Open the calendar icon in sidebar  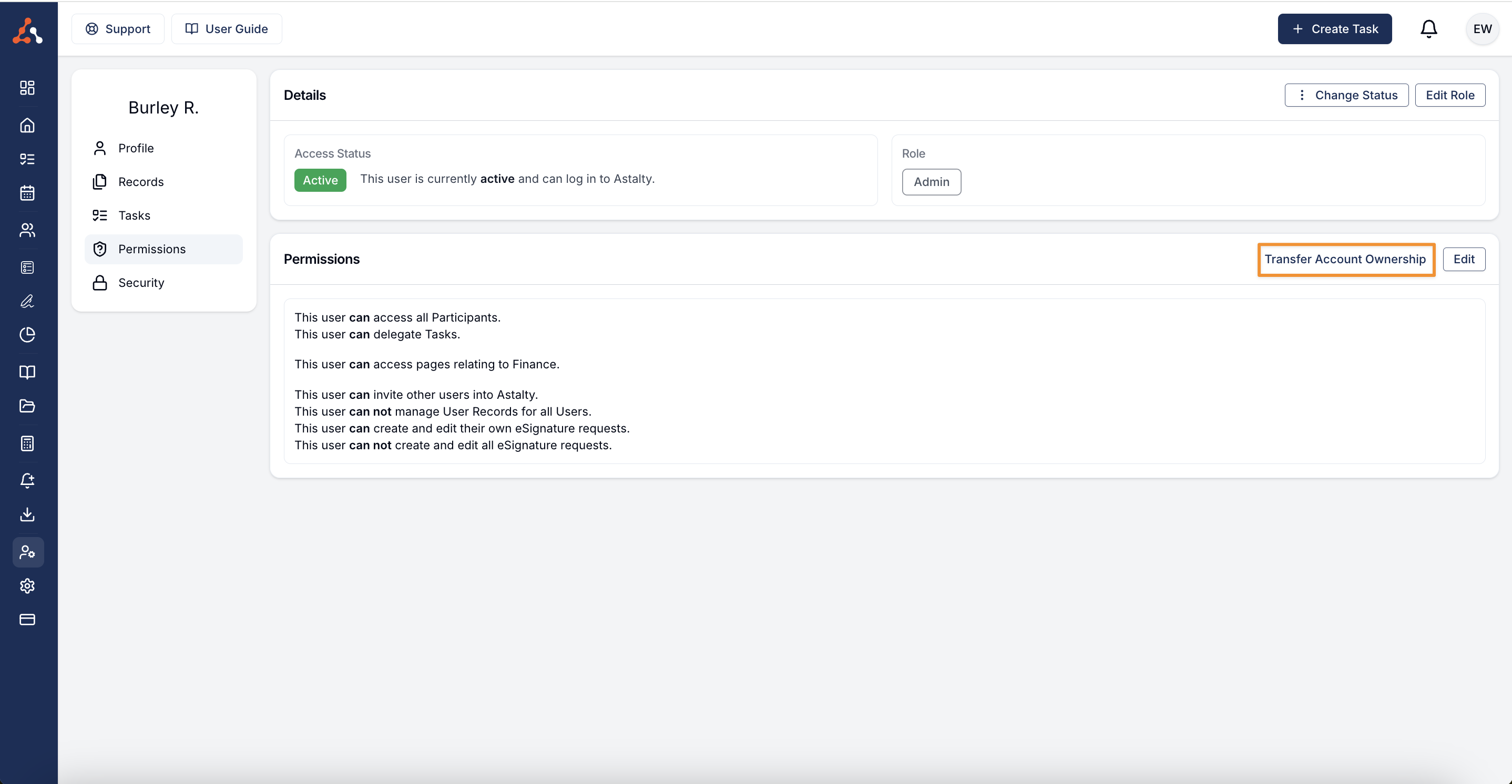click(x=27, y=192)
